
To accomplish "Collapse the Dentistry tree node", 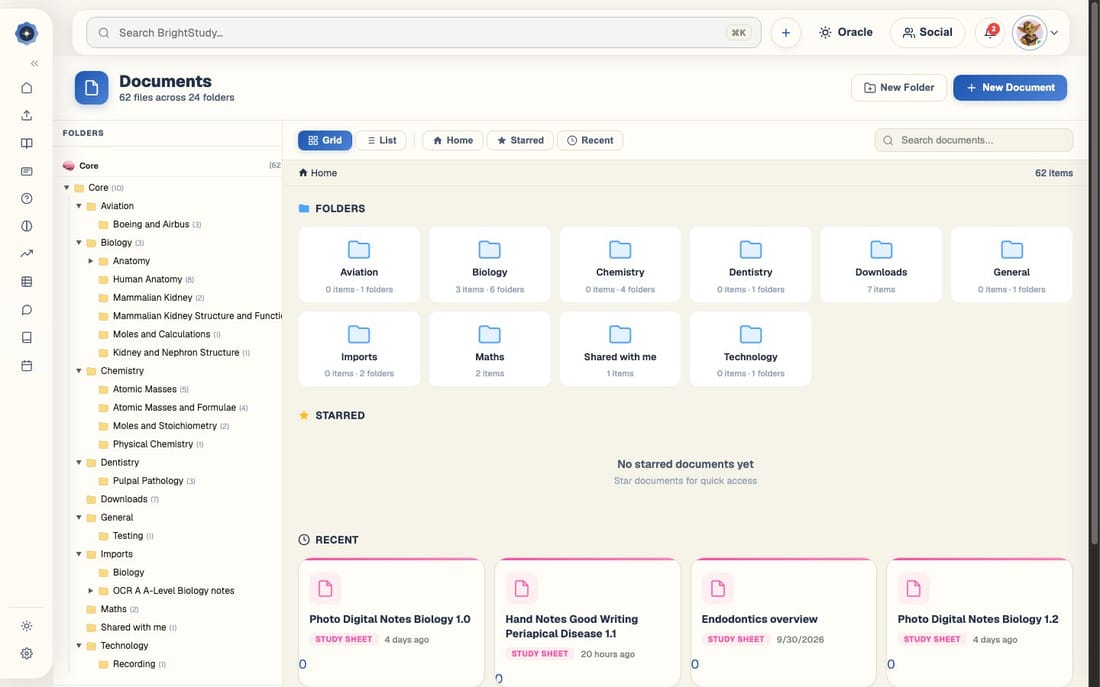I will [x=79, y=462].
